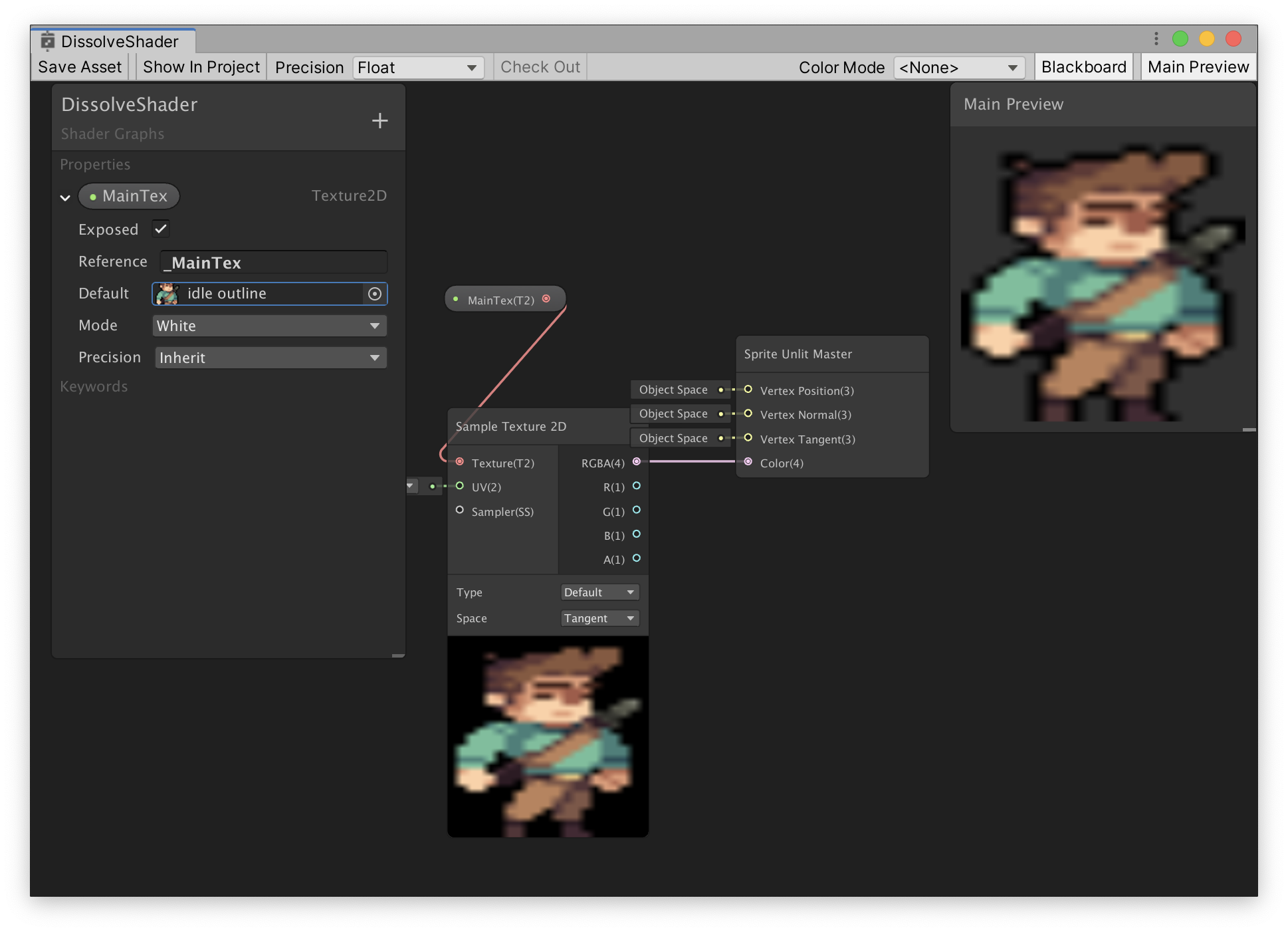The width and height of the screenshot is (1288, 932).
Task: Click the _MainTex reference input field
Action: 273,262
